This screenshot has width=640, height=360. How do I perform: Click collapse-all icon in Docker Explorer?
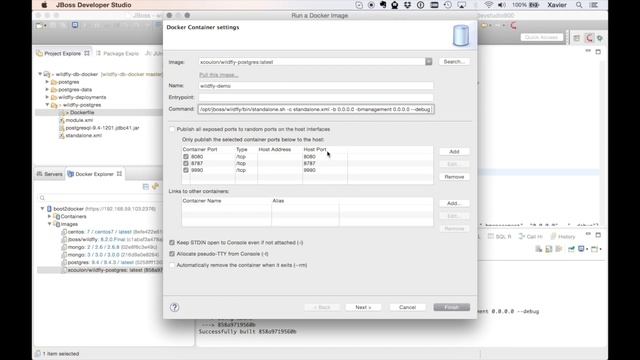click(x=146, y=187)
